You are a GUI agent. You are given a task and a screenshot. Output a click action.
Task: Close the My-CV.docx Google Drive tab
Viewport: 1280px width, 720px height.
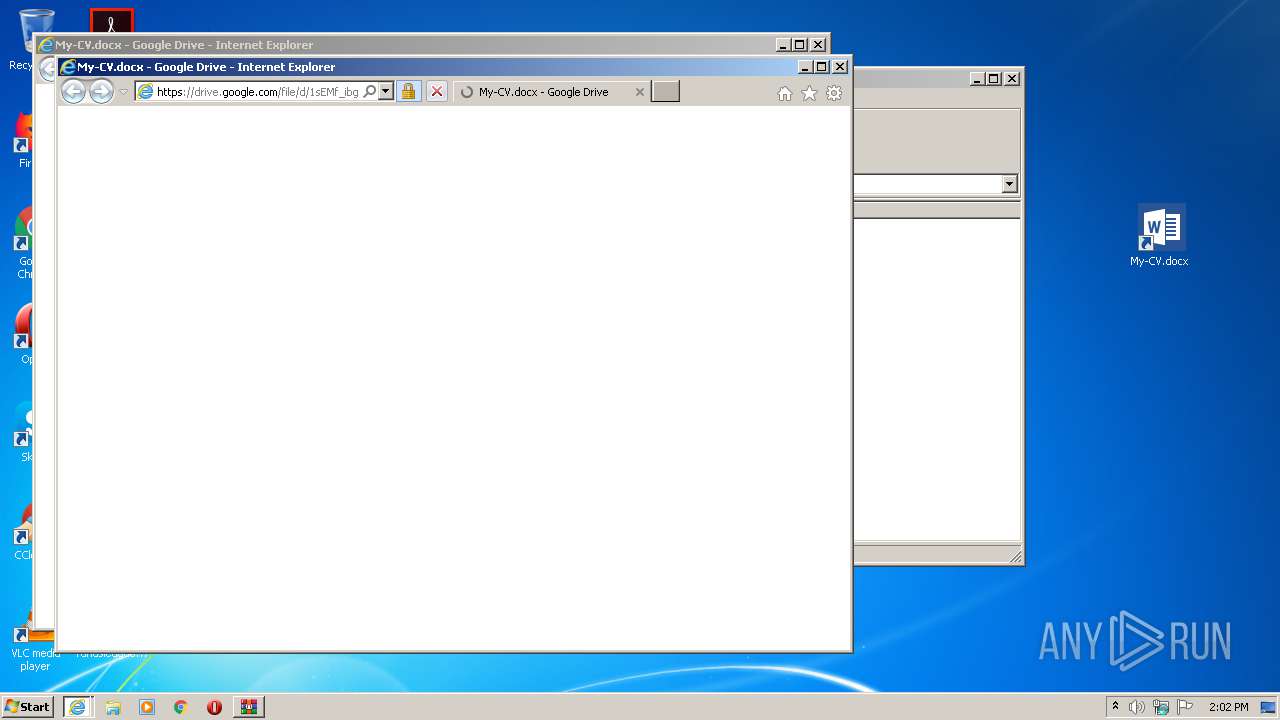click(x=640, y=92)
